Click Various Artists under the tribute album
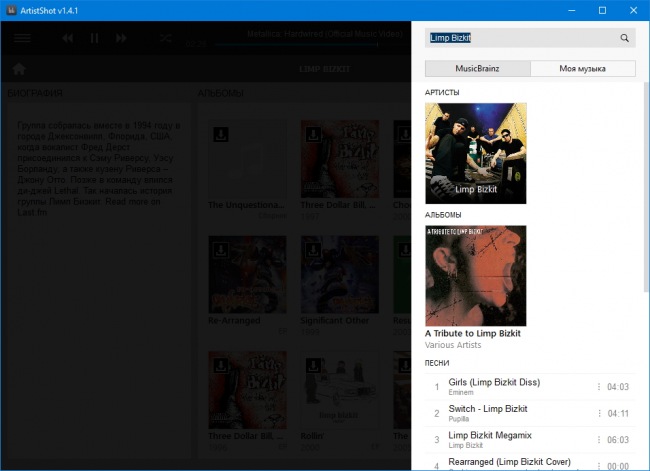The height and width of the screenshot is (471, 650). click(453, 345)
